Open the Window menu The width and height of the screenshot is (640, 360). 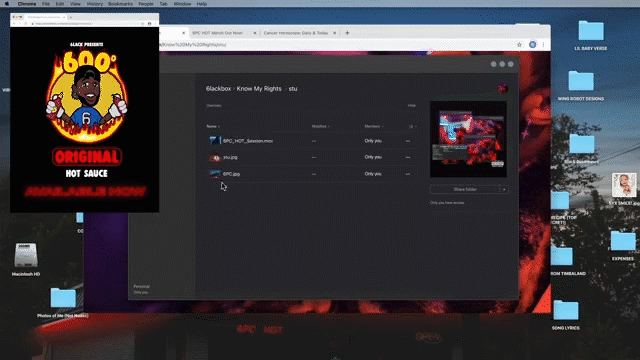(x=182, y=4)
